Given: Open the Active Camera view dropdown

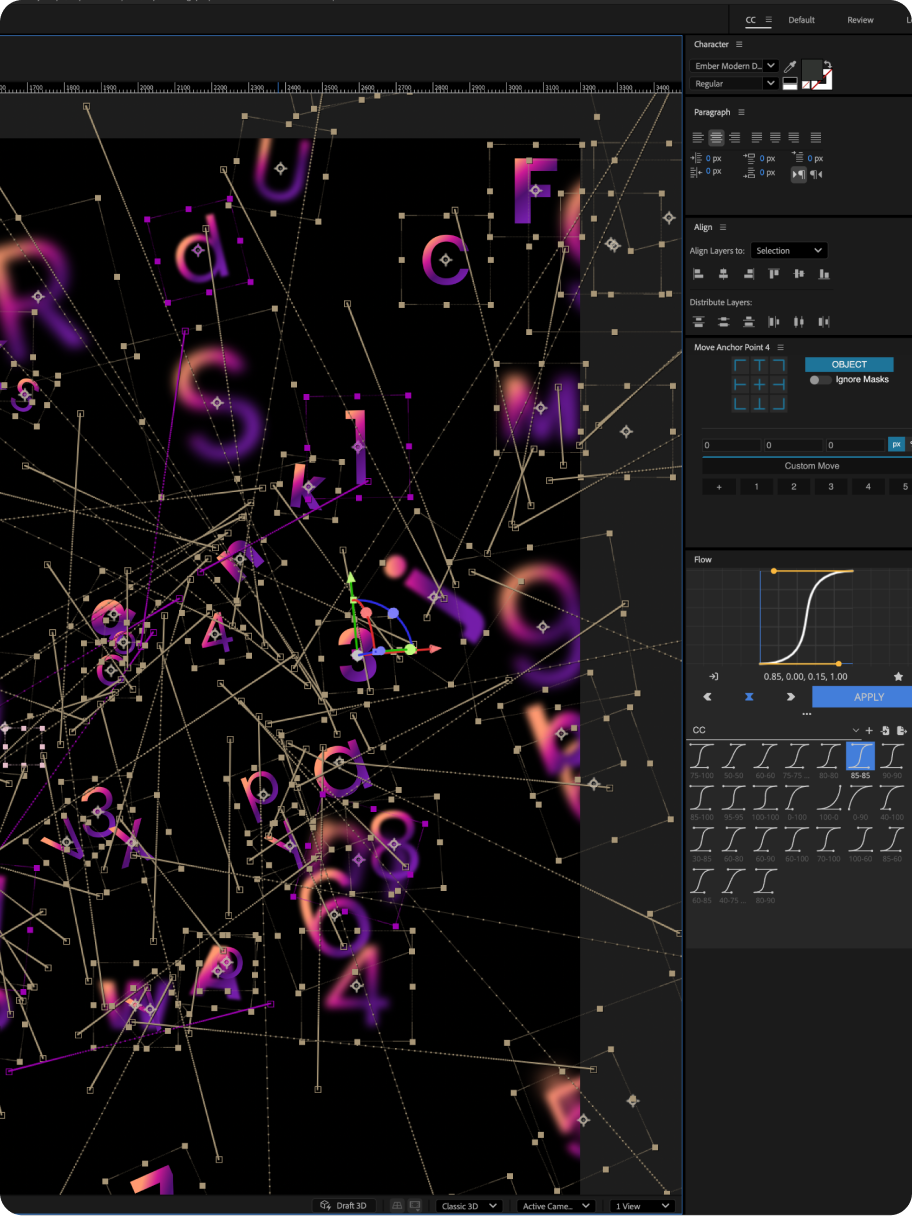Looking at the screenshot, I should [x=556, y=1206].
